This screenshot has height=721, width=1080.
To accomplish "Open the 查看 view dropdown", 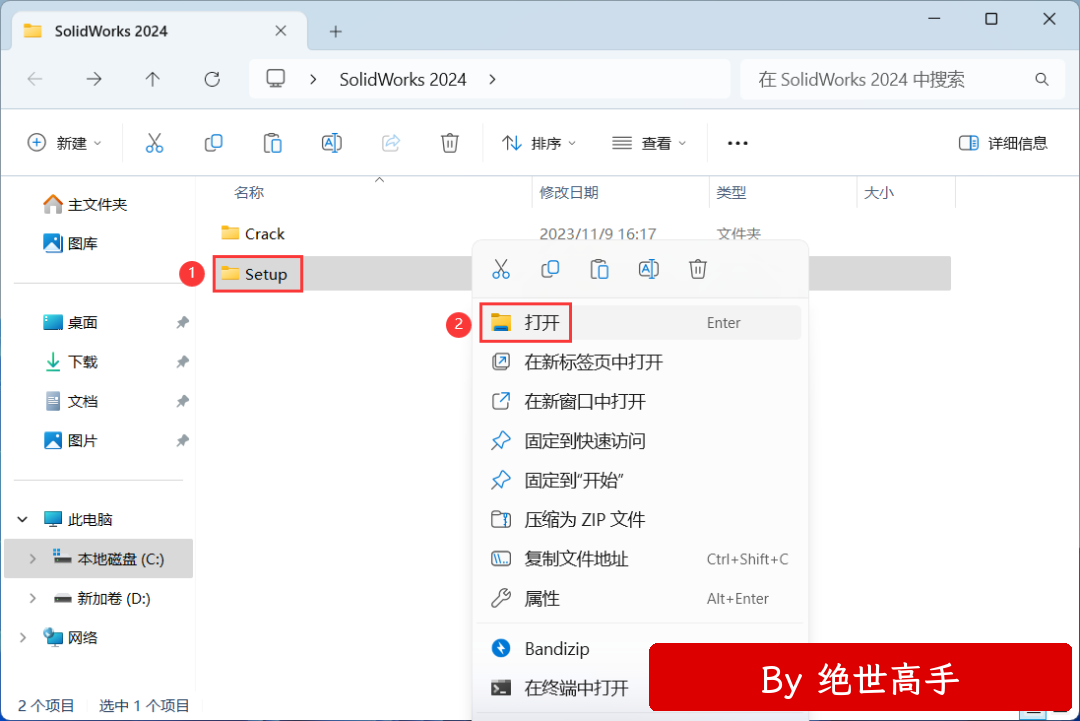I will (x=649, y=143).
